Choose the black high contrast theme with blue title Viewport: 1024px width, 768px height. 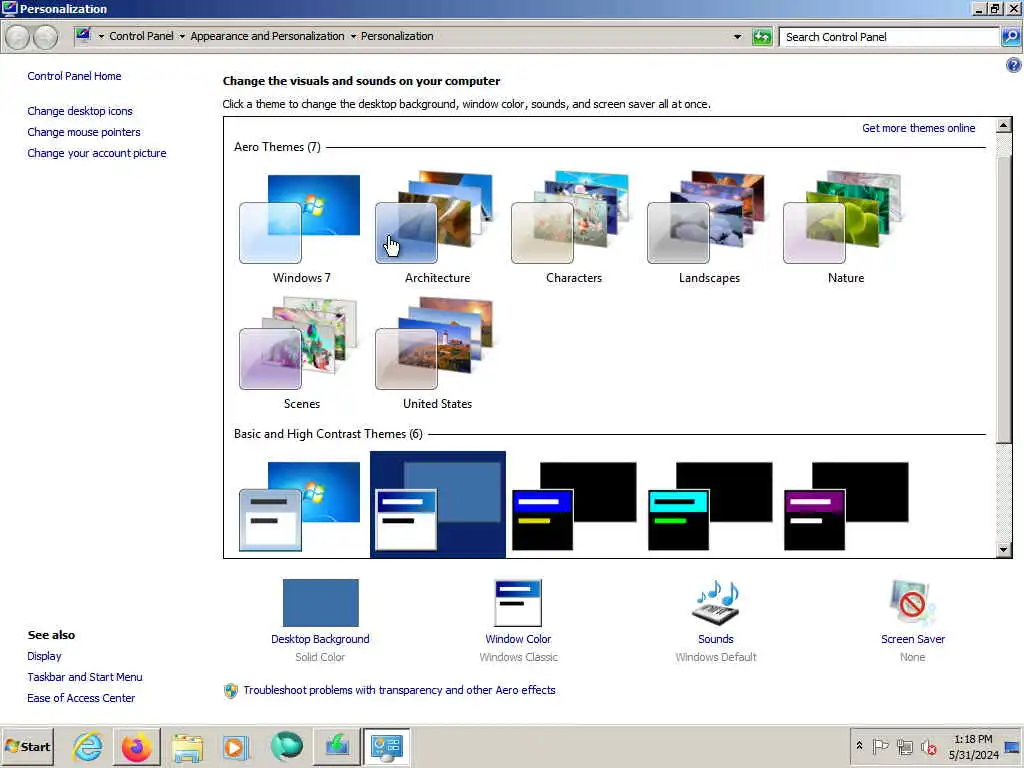(573, 506)
